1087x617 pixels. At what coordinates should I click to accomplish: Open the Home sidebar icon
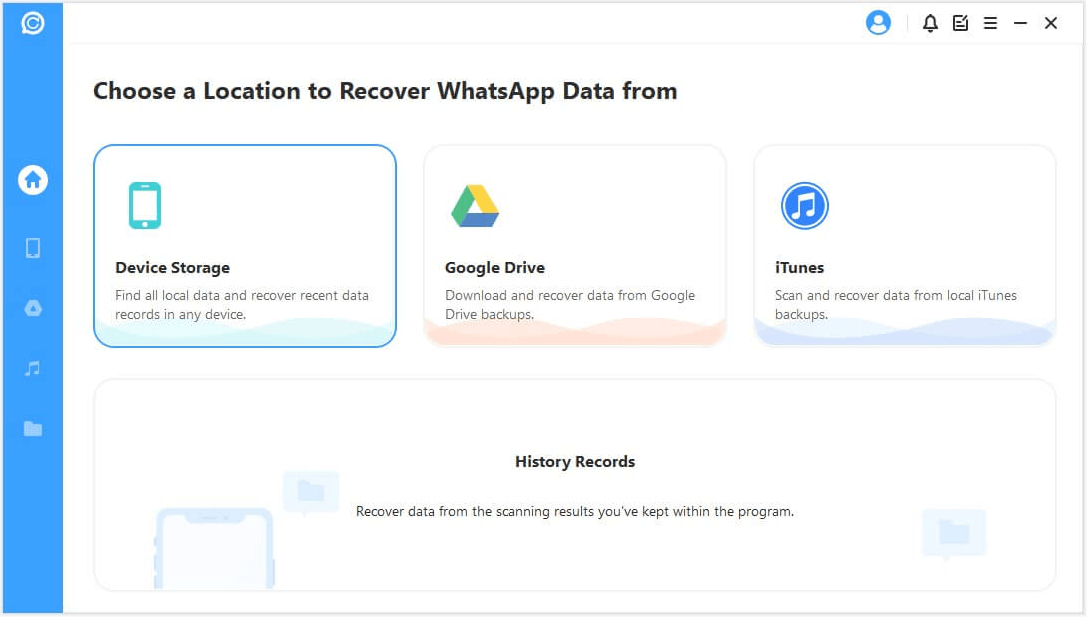pos(33,180)
